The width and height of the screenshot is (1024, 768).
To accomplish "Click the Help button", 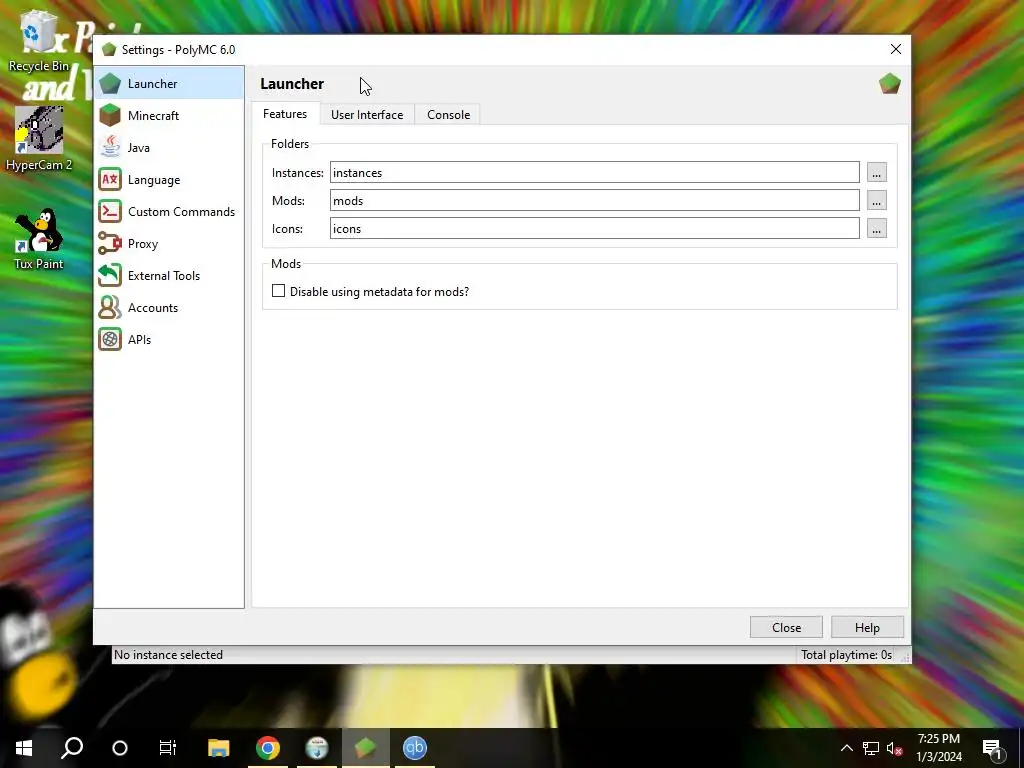I will tap(867, 627).
